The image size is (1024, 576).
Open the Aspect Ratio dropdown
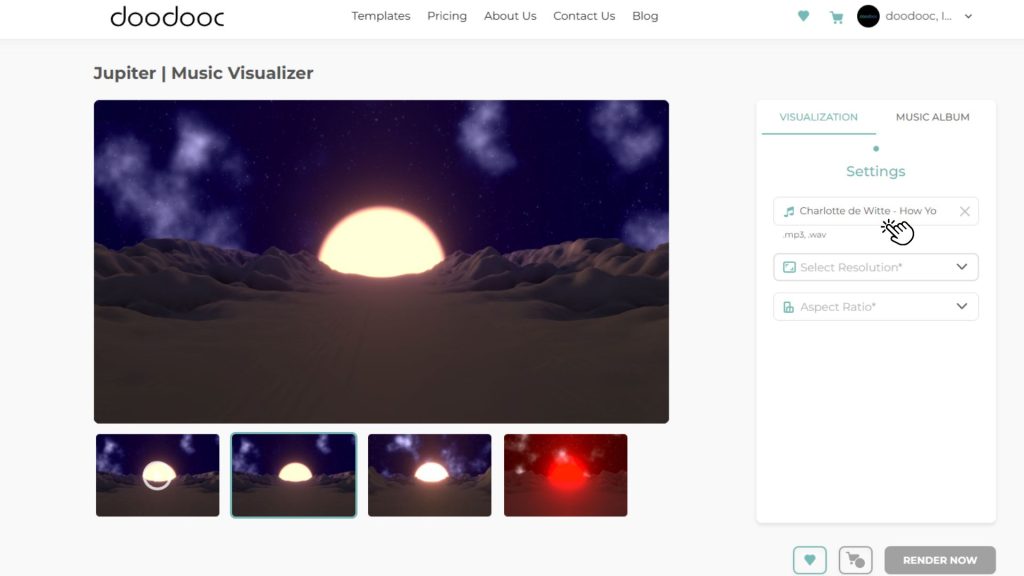point(875,307)
